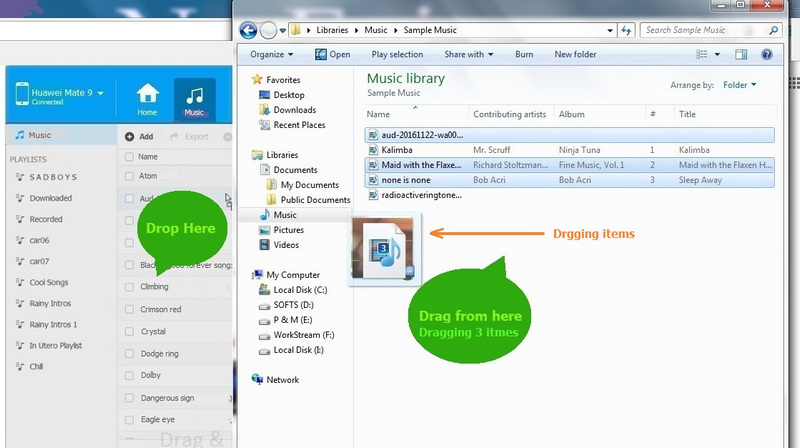800x448 pixels.
Task: Click the search magnifier icon
Action: click(x=773, y=30)
